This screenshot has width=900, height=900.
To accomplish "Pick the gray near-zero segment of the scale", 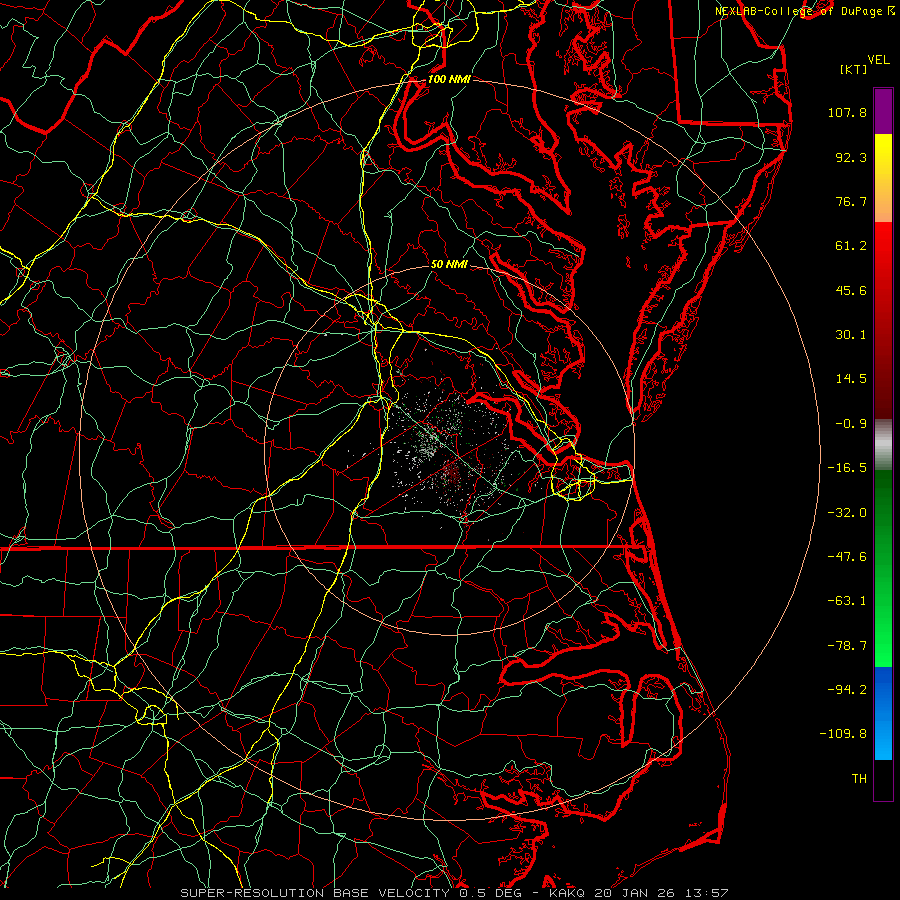I will pos(883,445).
